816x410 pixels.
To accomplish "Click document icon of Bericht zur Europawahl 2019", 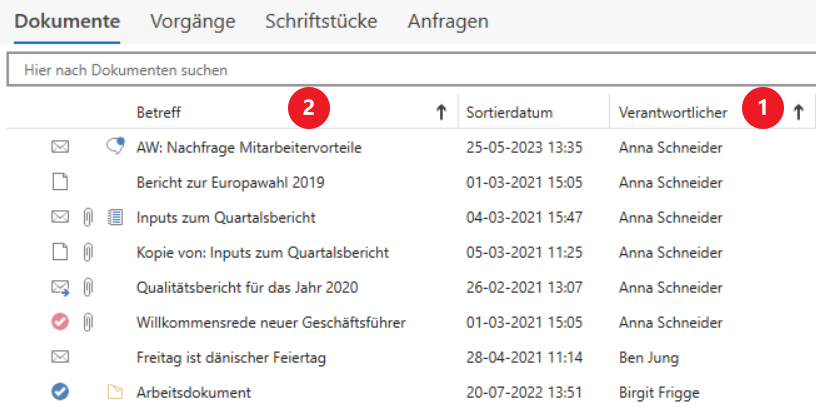I will point(60,182).
